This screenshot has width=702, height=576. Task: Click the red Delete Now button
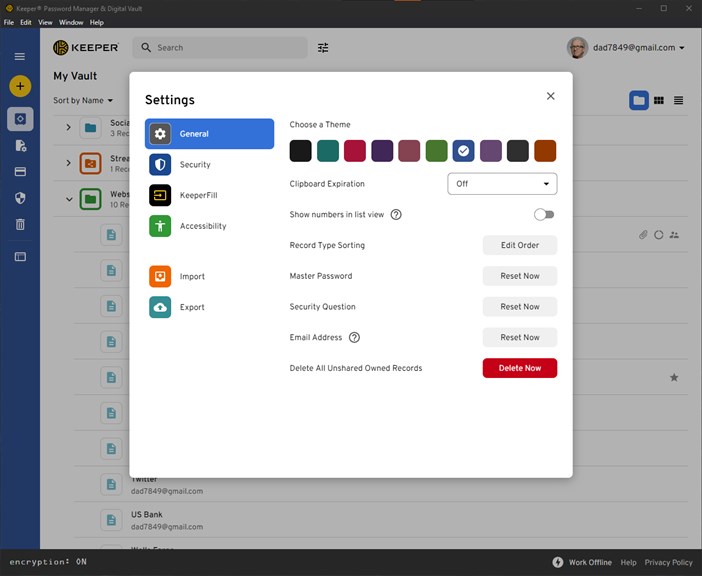click(x=520, y=368)
